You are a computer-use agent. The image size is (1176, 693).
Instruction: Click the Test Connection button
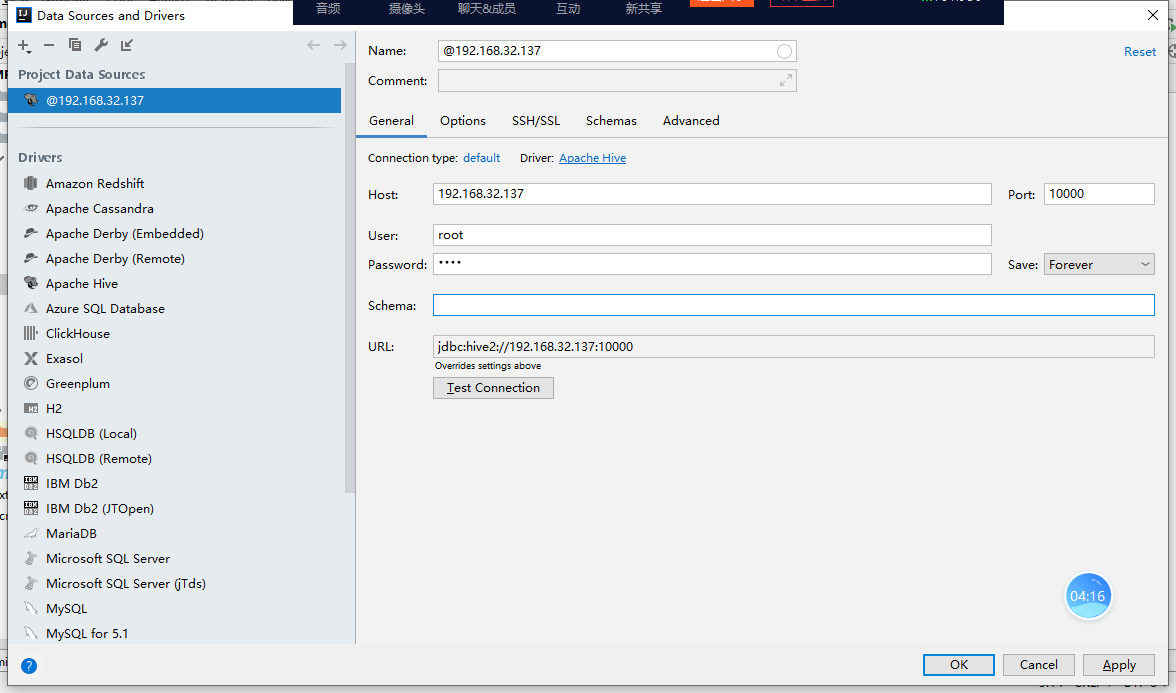pyautogui.click(x=493, y=388)
